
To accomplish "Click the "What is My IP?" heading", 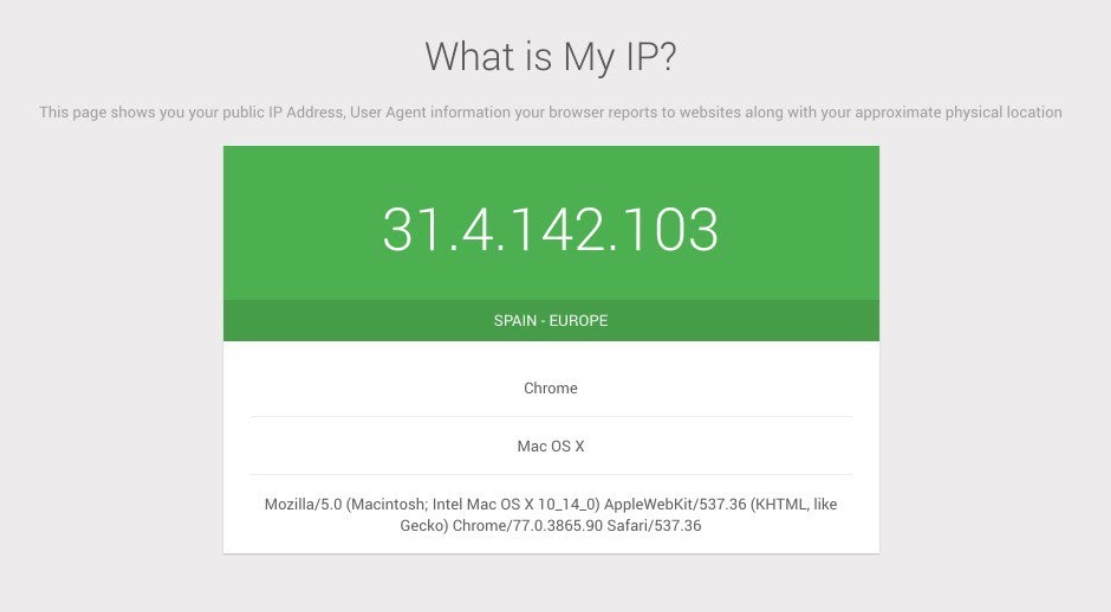I will pos(551,57).
